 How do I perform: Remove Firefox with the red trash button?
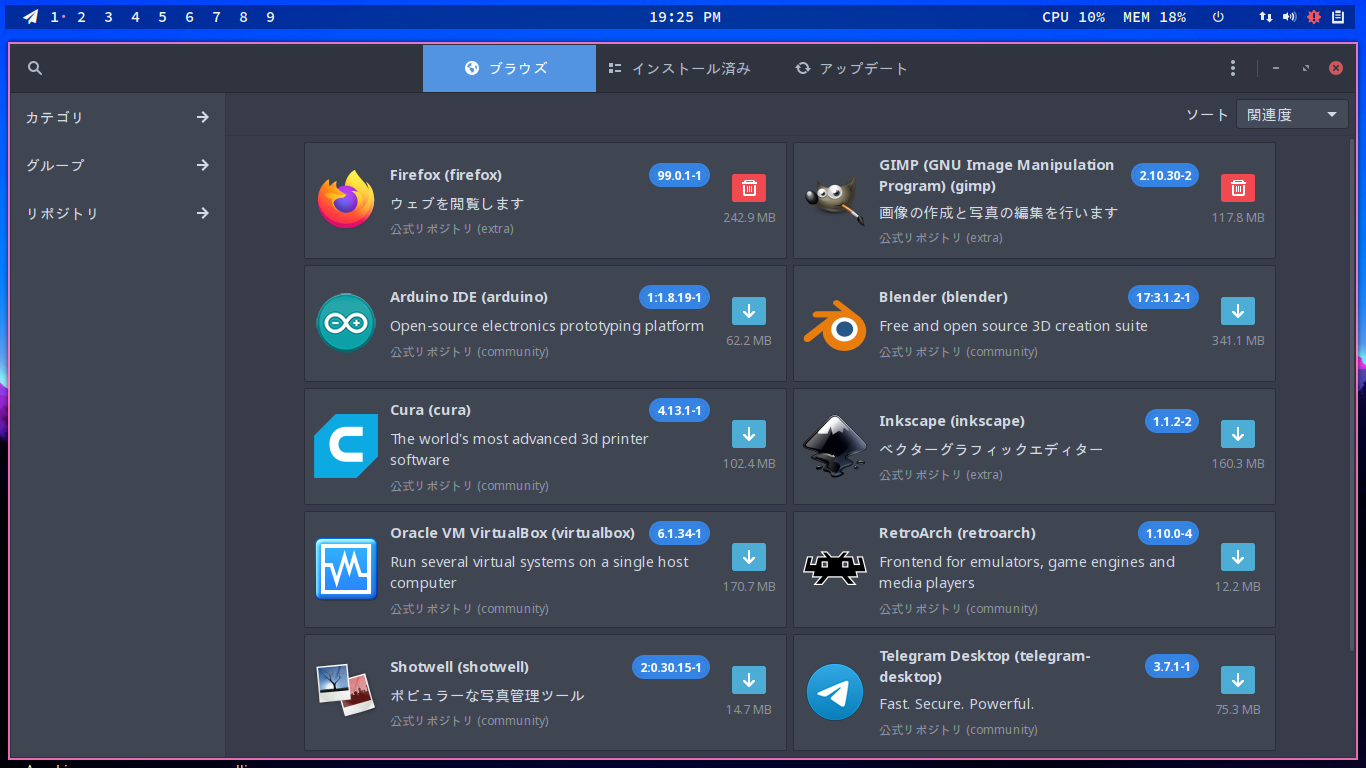click(x=749, y=188)
